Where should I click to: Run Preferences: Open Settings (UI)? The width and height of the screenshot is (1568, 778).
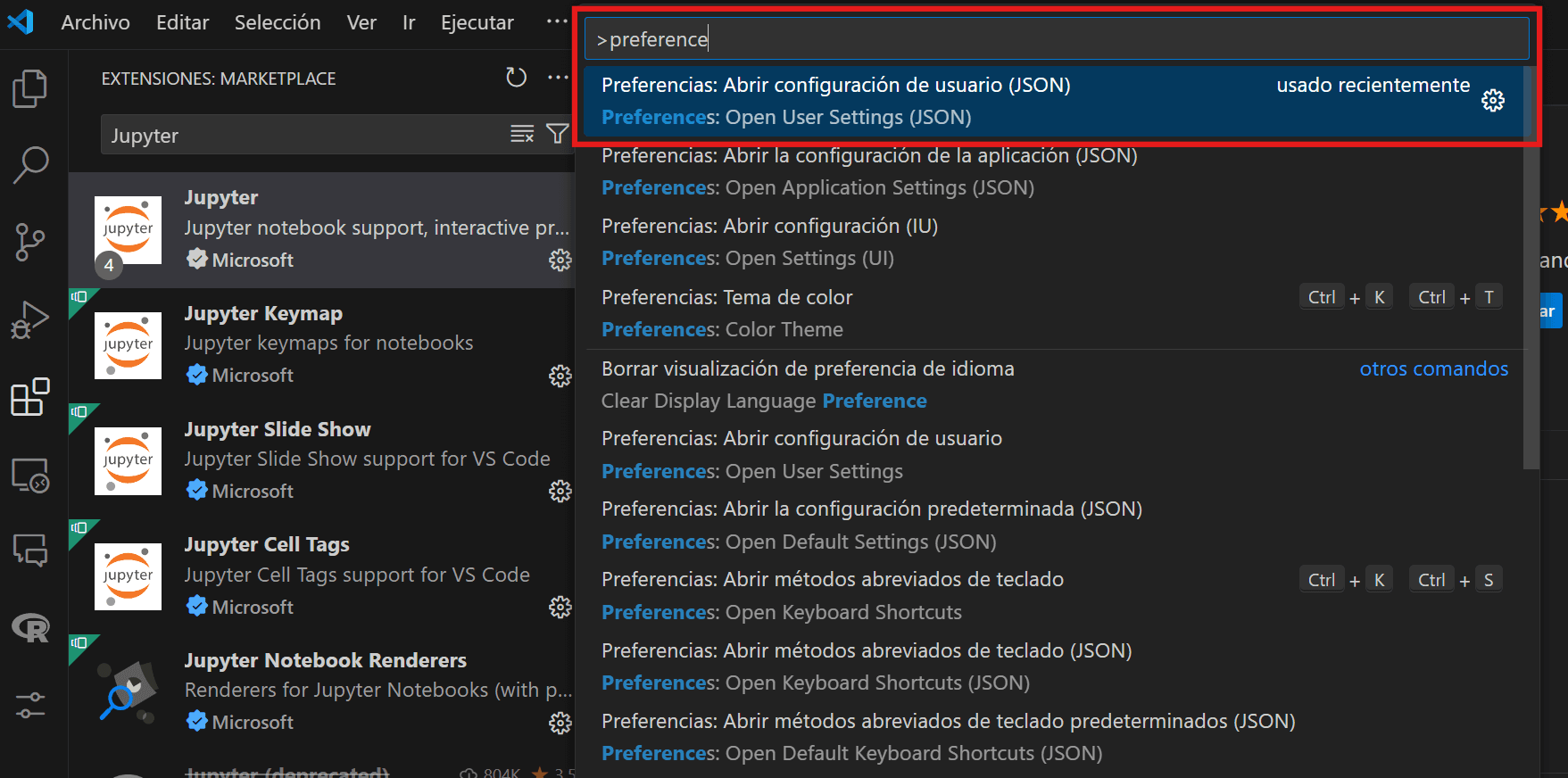pos(1054,242)
